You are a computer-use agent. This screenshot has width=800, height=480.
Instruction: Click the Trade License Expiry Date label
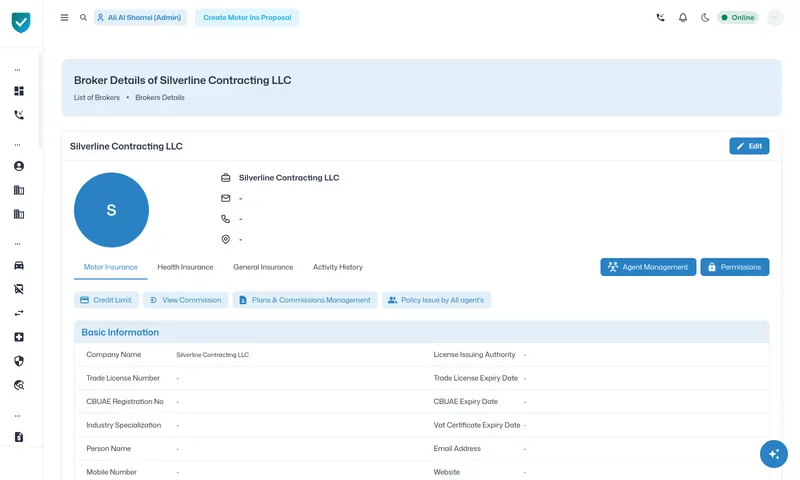476,378
